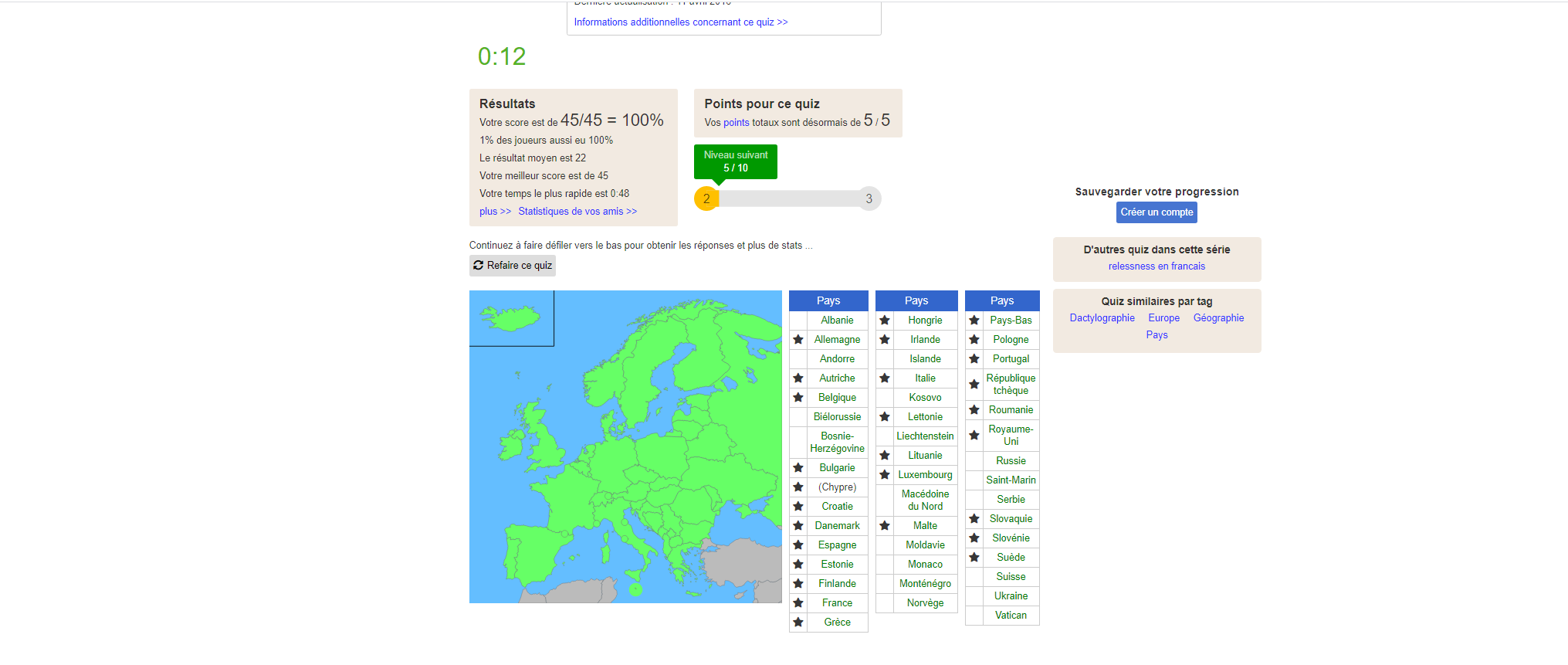Click the star icon next to Italie

pos(885,378)
